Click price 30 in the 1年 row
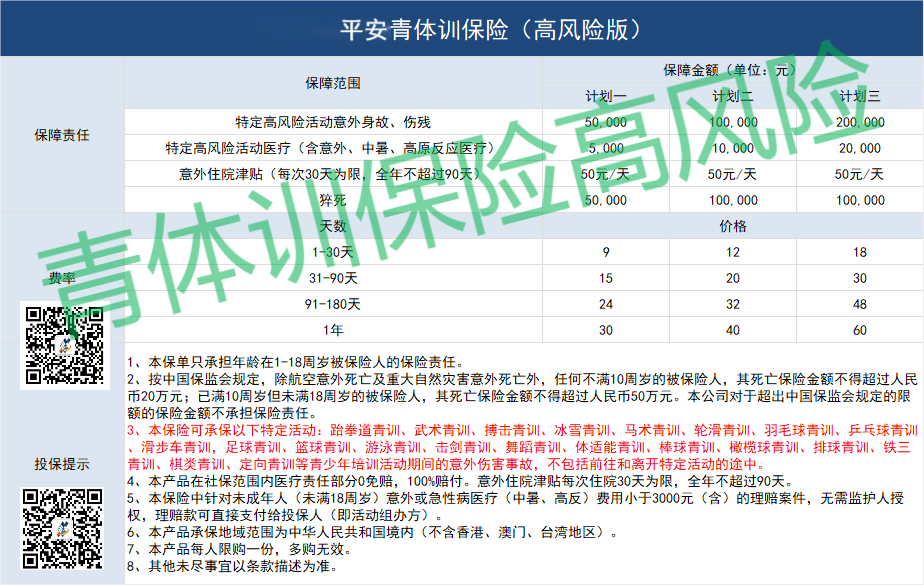924x585 pixels. [x=606, y=330]
